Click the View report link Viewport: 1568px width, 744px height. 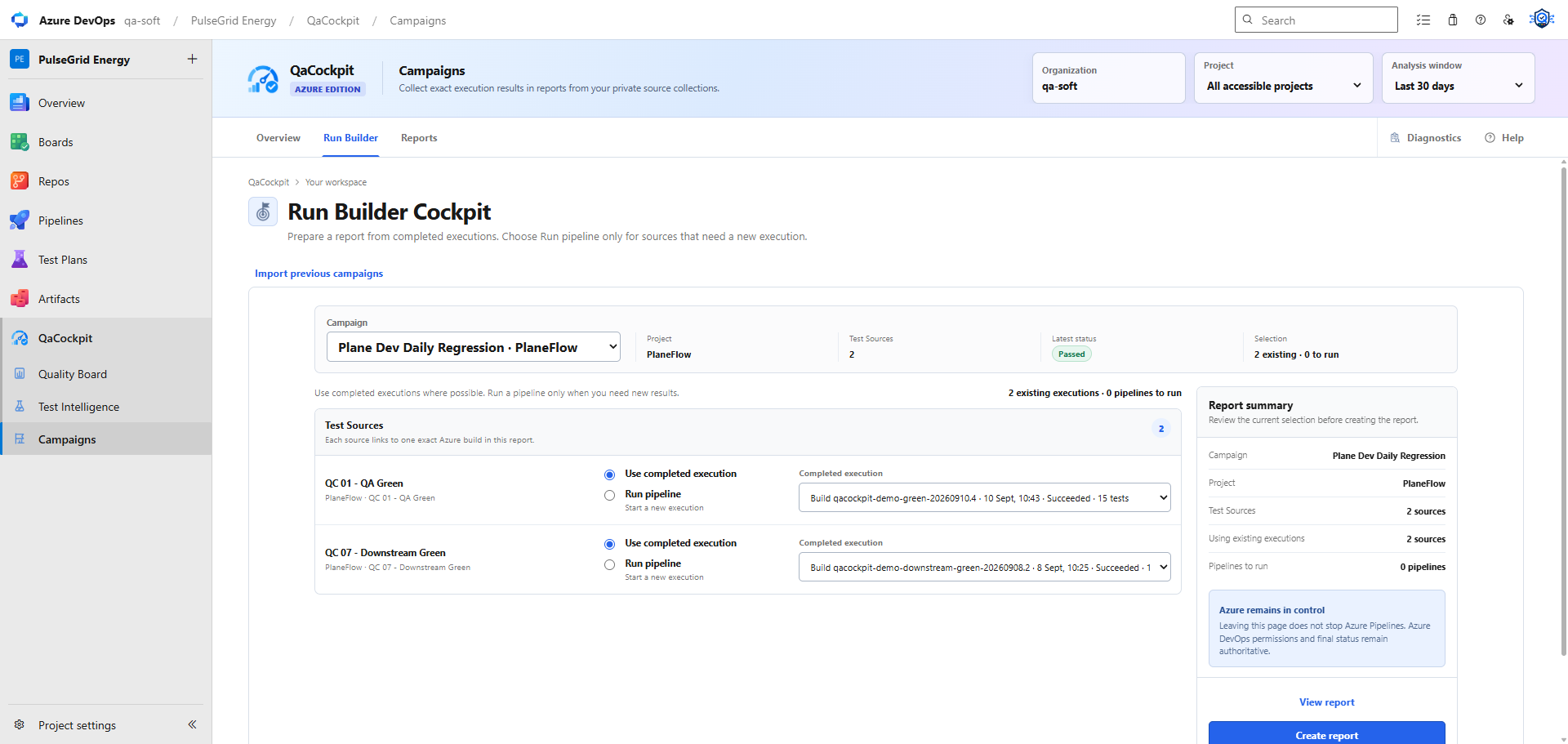tap(1326, 702)
